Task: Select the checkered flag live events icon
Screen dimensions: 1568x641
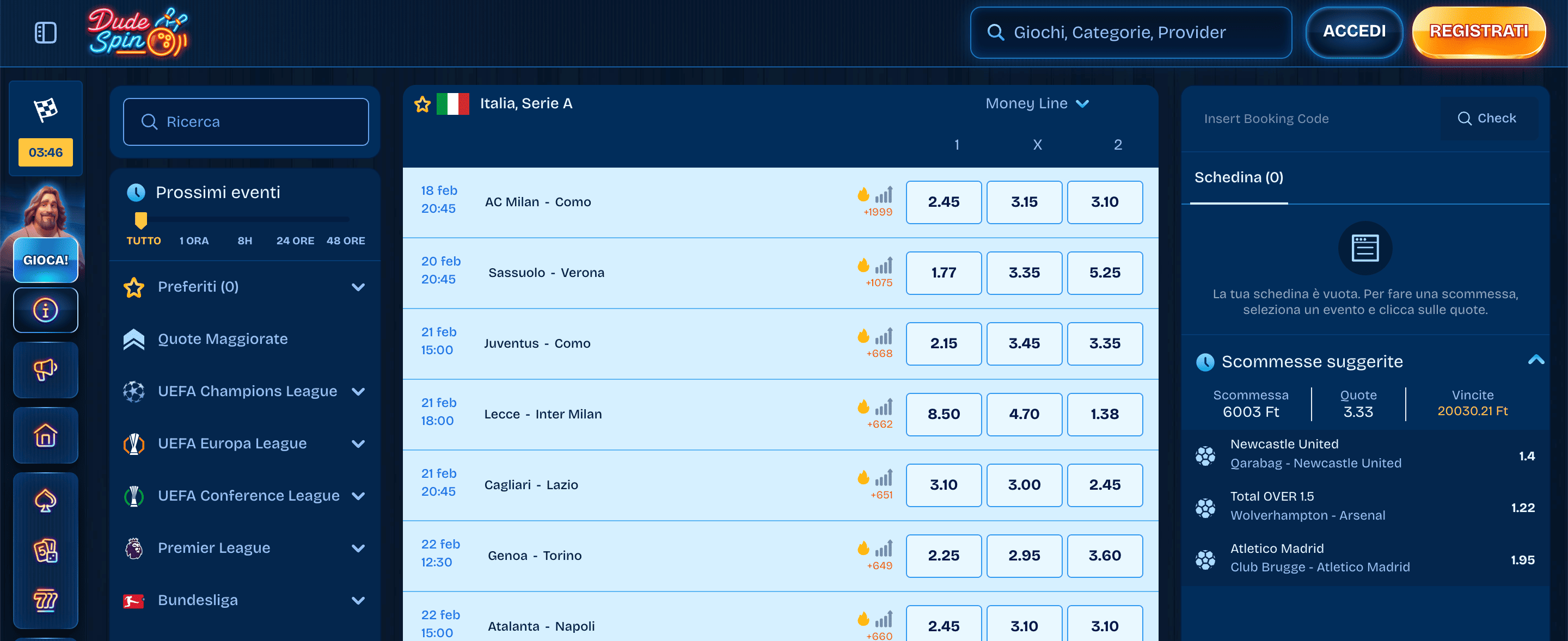Action: pyautogui.click(x=46, y=109)
